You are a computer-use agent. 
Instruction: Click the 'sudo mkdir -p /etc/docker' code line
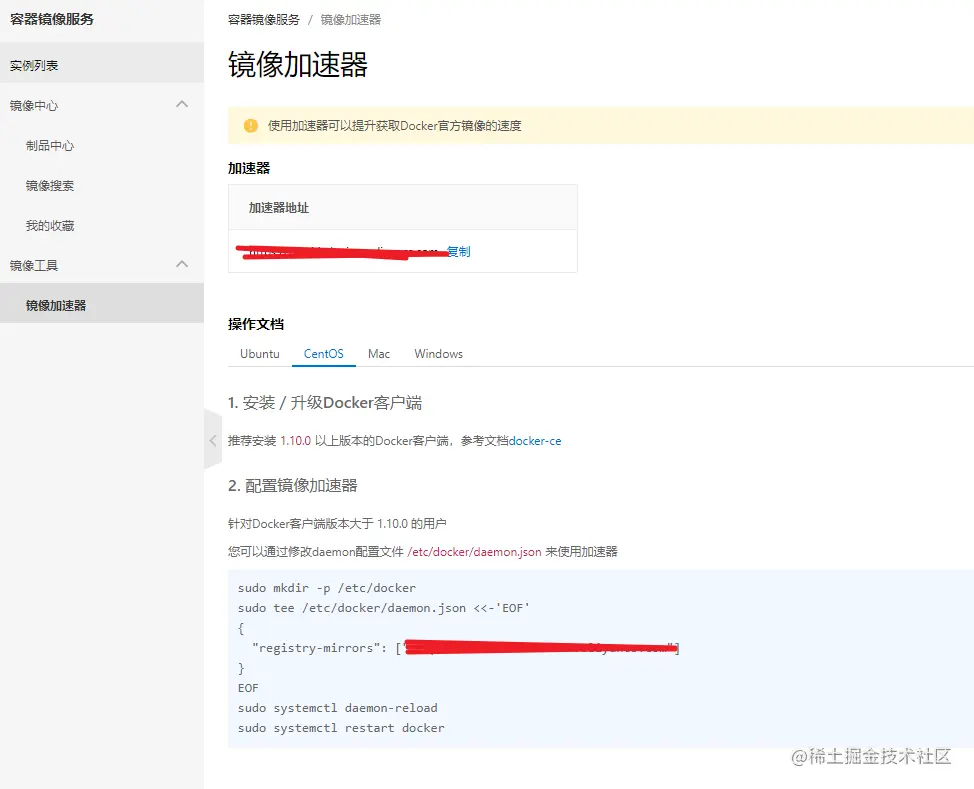327,588
